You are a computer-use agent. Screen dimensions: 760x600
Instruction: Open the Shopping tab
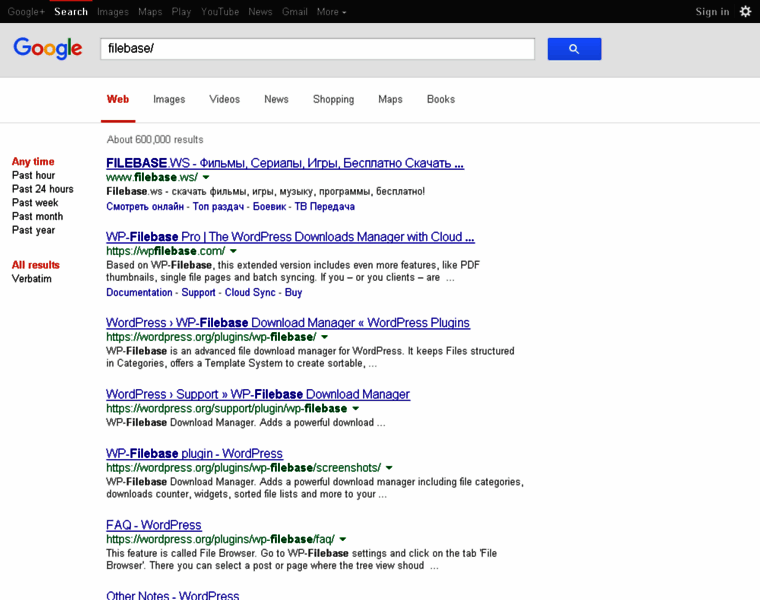333,99
